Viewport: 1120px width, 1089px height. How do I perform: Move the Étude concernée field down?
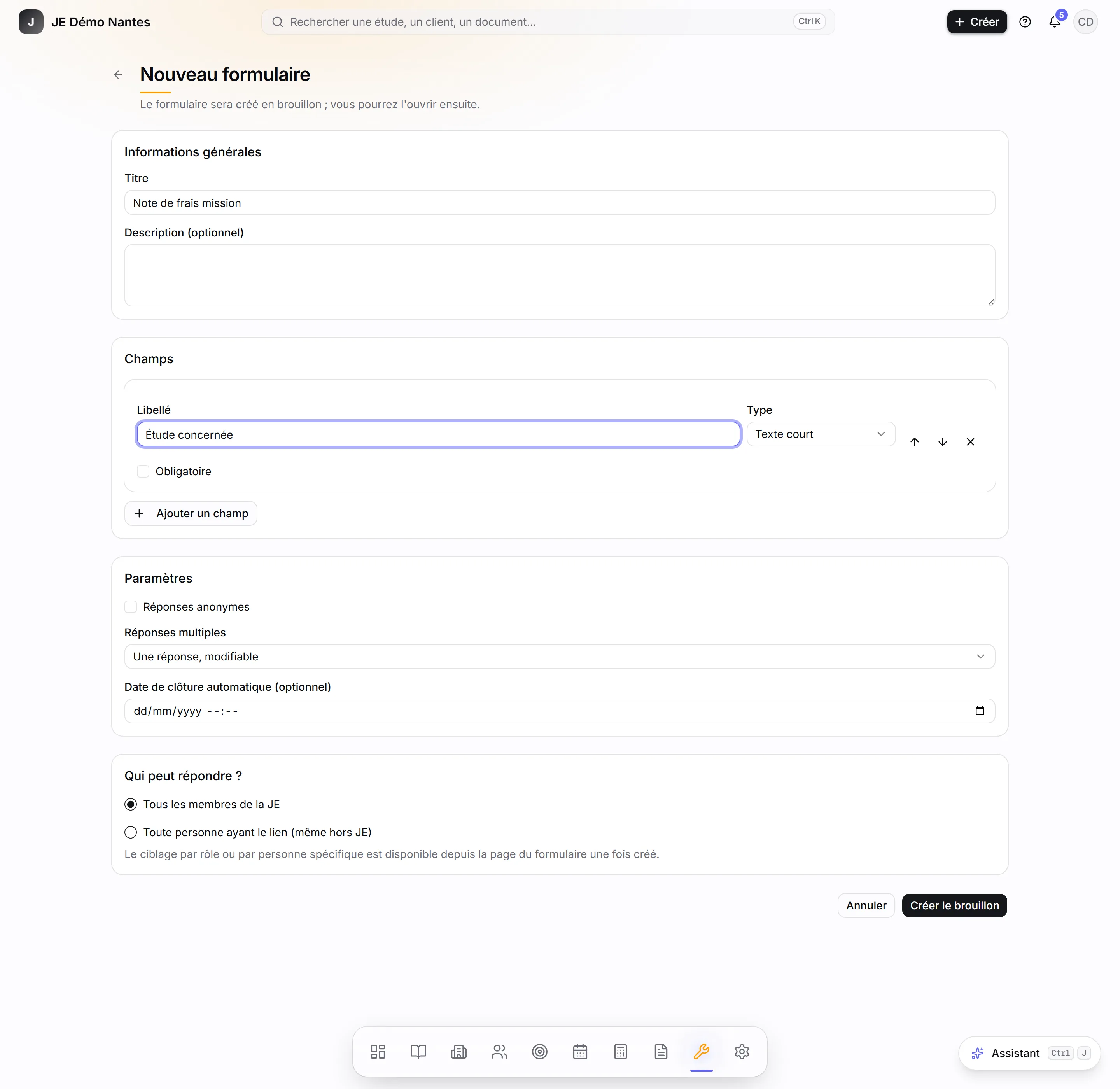[x=943, y=441]
